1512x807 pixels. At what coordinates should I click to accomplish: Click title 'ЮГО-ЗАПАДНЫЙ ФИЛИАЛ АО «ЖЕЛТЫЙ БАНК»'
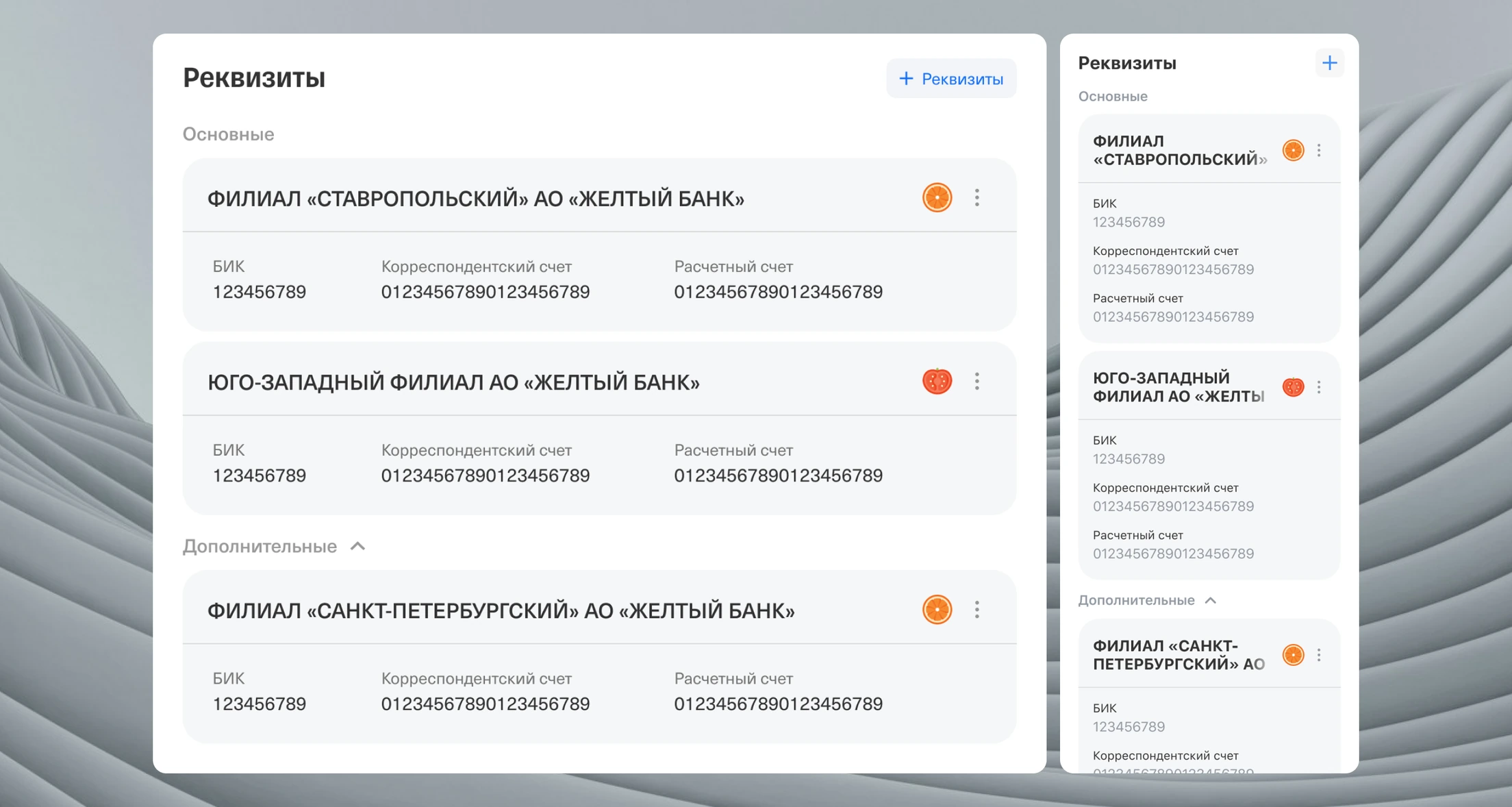[453, 382]
